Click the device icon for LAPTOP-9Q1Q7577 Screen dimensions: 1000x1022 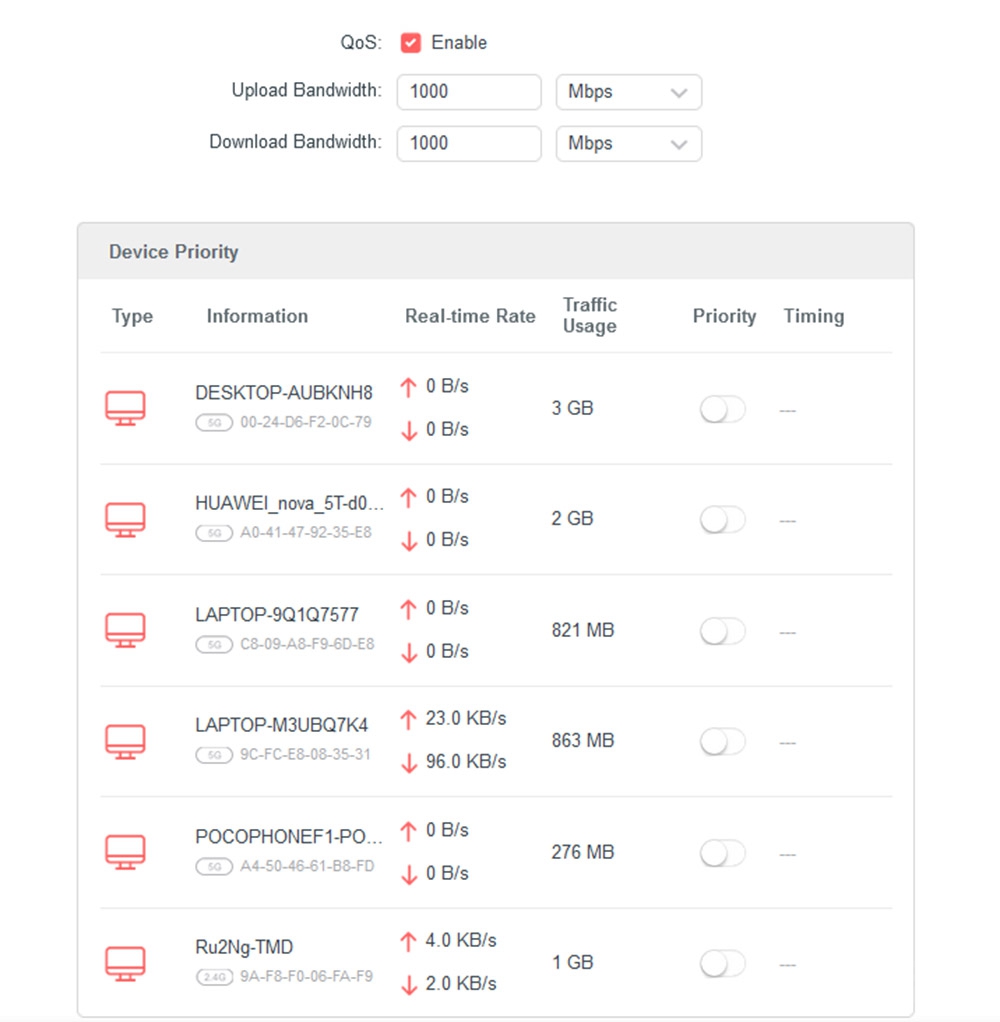(x=125, y=630)
